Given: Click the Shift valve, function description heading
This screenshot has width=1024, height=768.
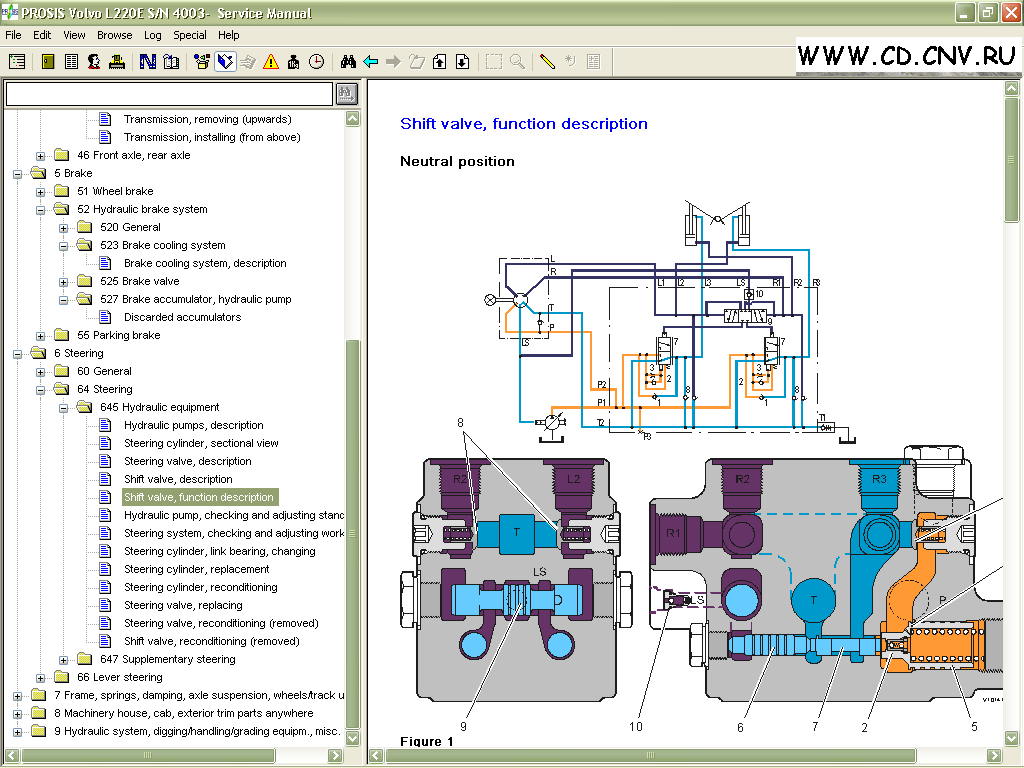Looking at the screenshot, I should pos(524,124).
